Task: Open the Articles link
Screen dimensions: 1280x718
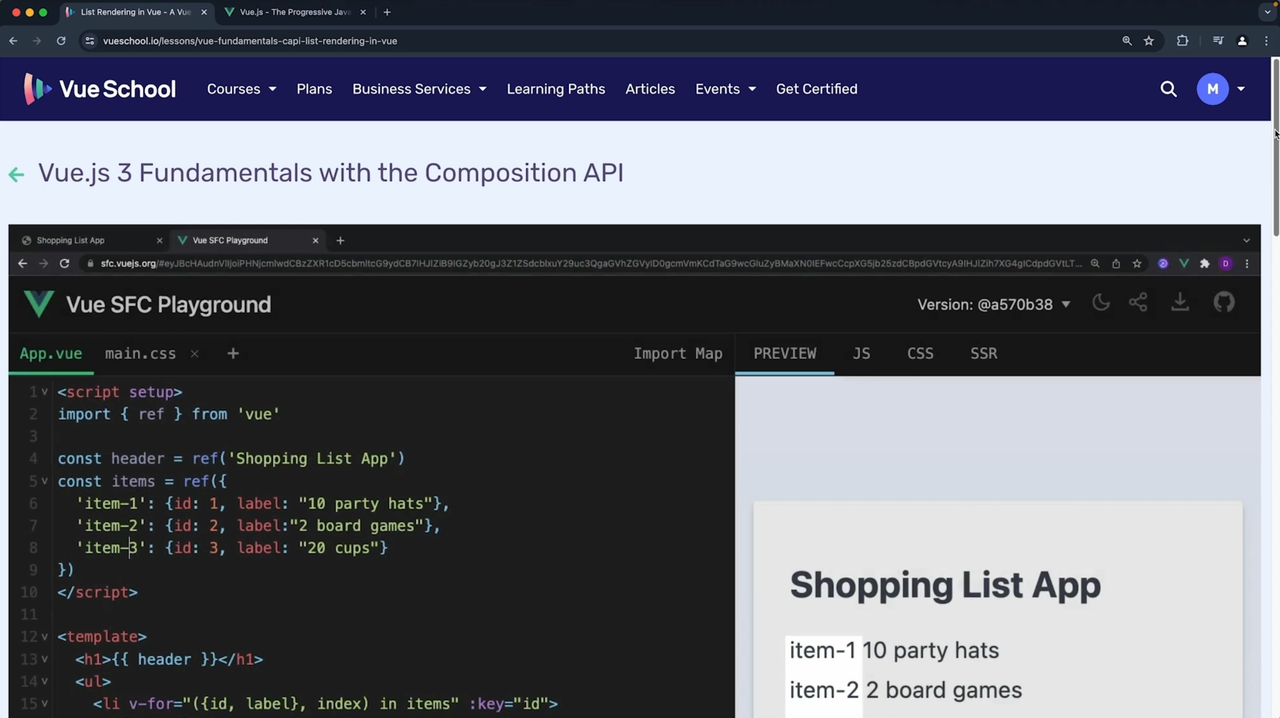Action: coord(650,89)
